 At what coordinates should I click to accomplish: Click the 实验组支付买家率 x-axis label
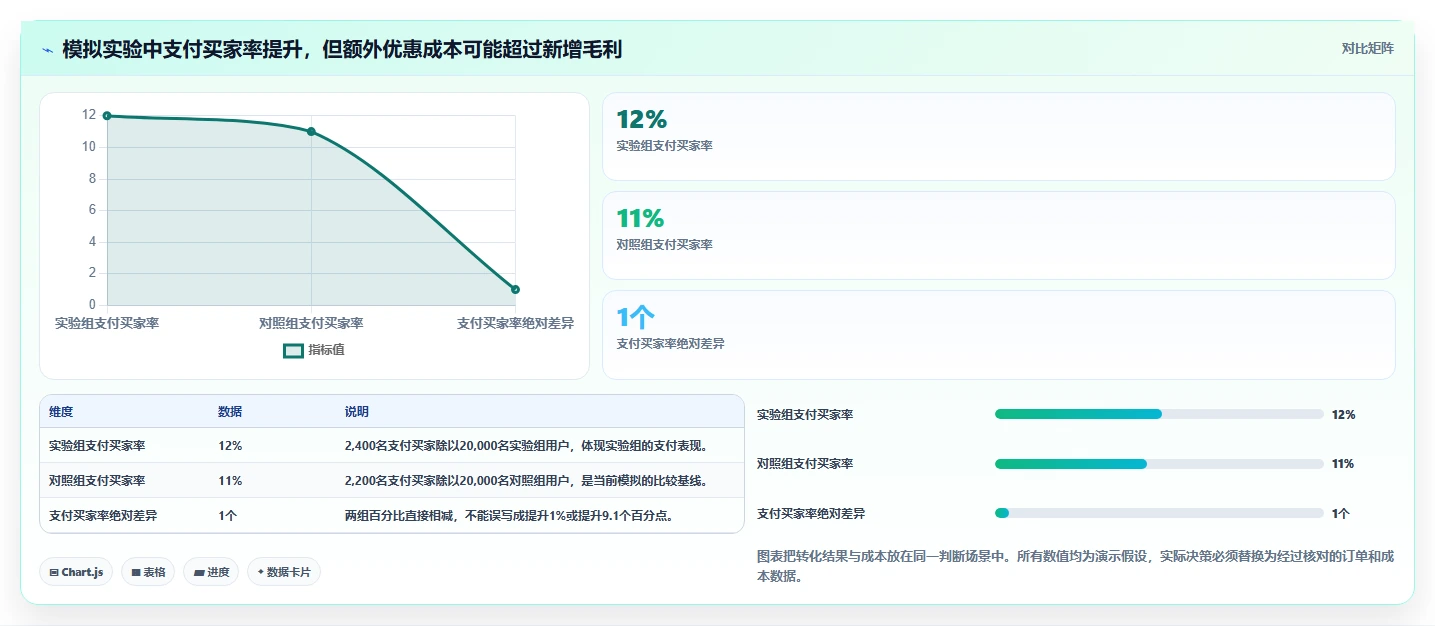(x=107, y=323)
